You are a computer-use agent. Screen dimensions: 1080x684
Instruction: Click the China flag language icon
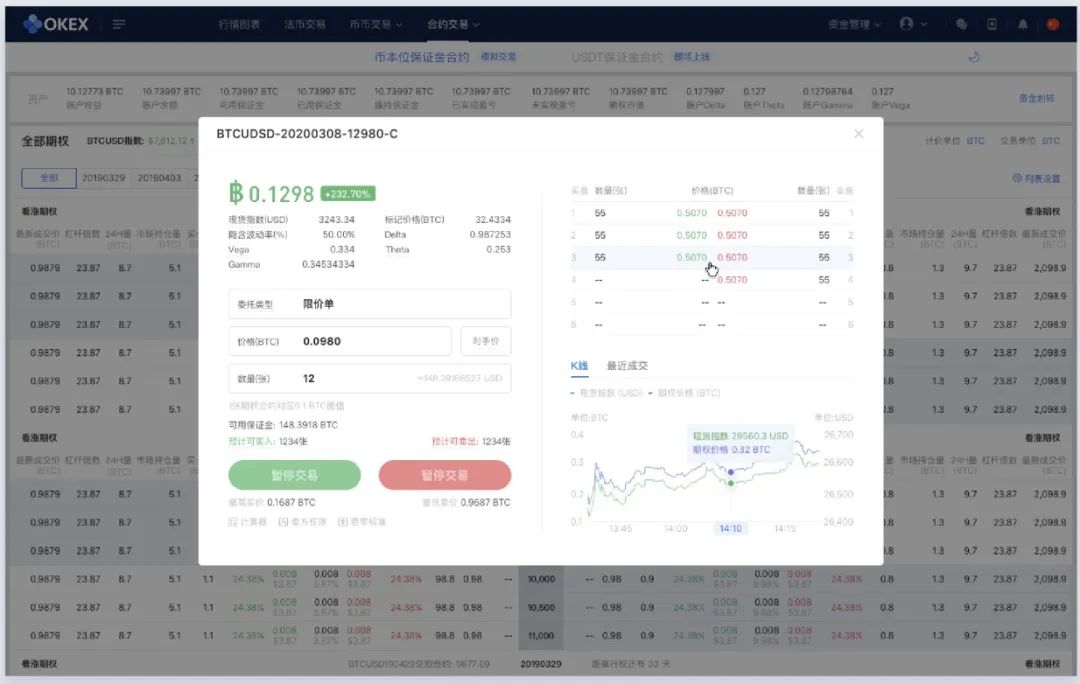coord(1052,24)
